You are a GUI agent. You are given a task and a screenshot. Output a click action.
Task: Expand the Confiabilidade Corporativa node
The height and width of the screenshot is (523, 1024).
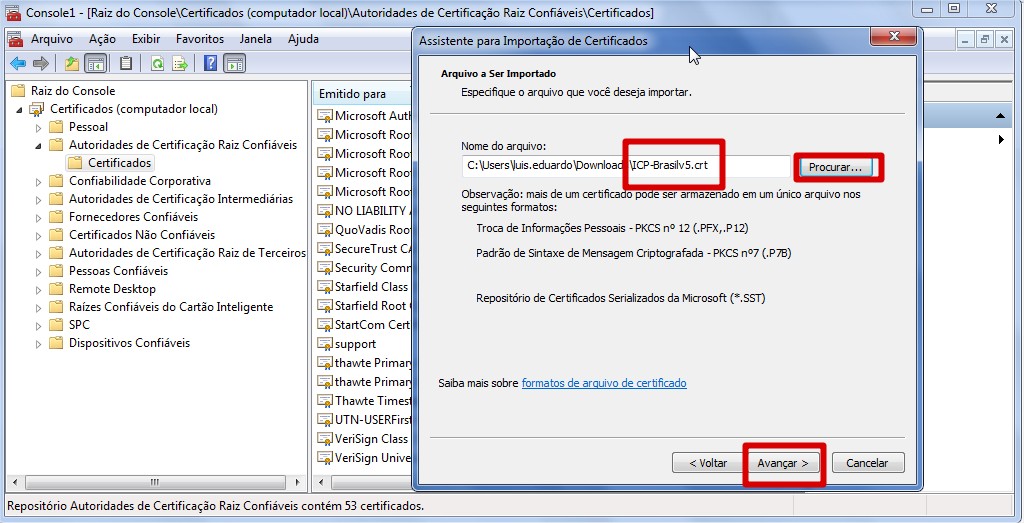coord(39,181)
